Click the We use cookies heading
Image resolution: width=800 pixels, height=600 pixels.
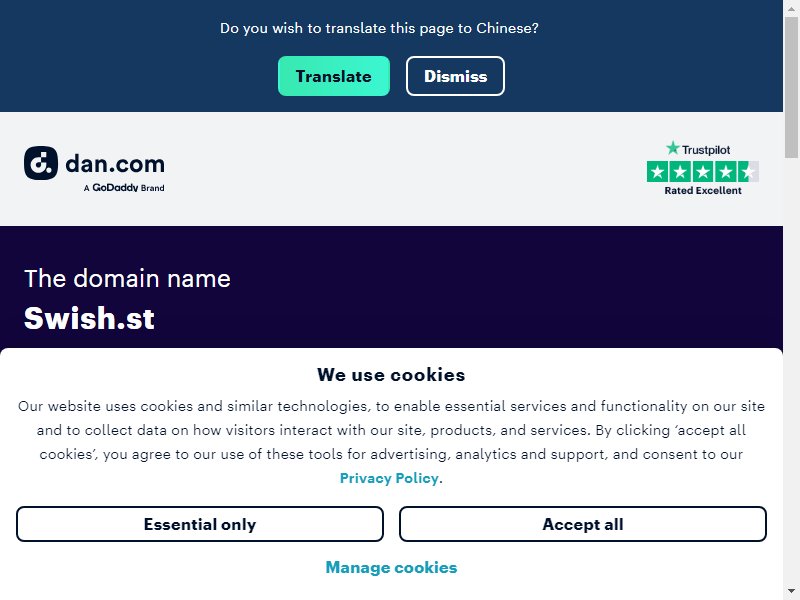(391, 374)
